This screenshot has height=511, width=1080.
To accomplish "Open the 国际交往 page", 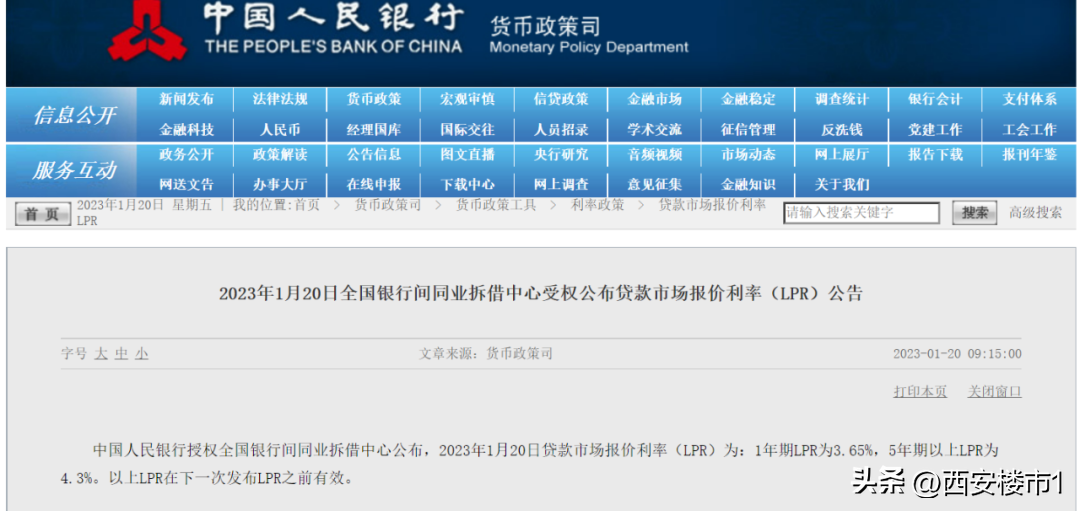I will 468,129.
